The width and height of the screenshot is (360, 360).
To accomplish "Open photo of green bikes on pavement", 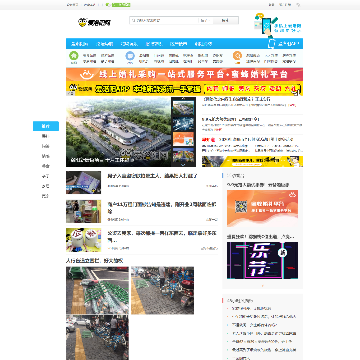I will 97,290.
